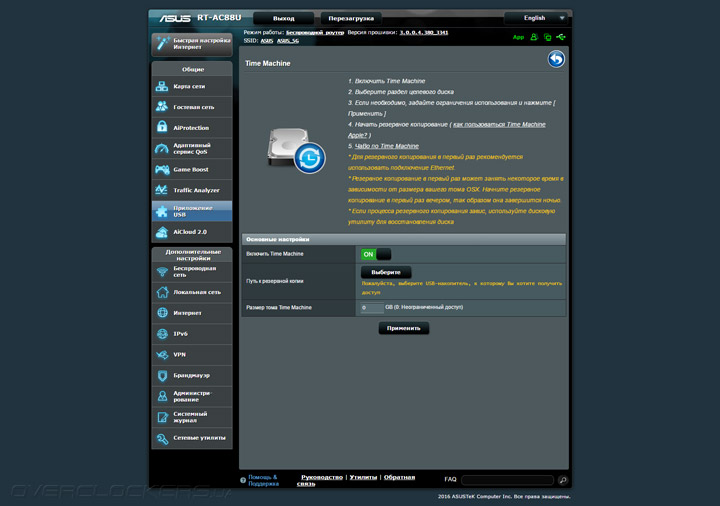720x506 pixels.
Task: Click the Выход (logout) button
Action: [283, 18]
